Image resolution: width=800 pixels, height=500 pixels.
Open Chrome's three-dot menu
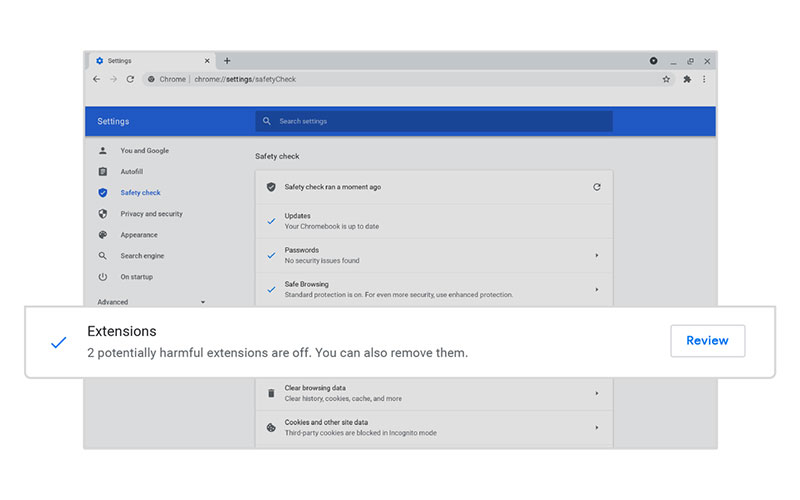(704, 79)
